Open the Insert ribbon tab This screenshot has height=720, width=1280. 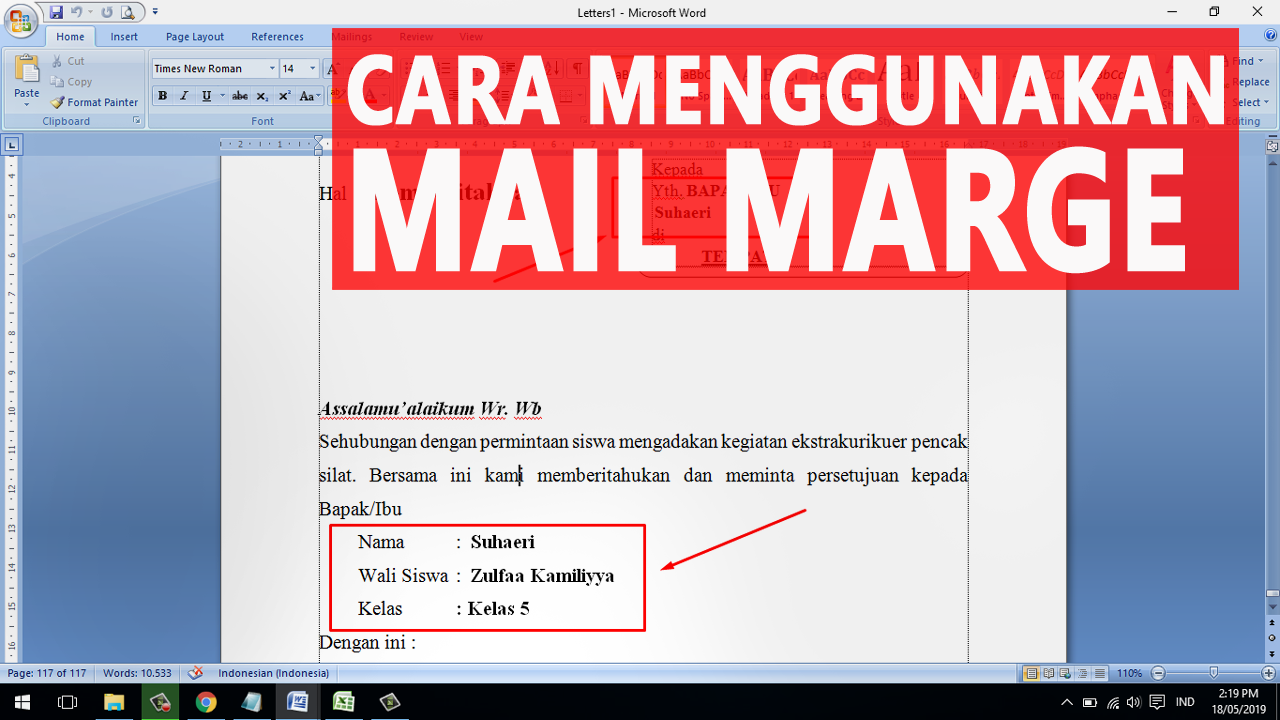point(124,36)
